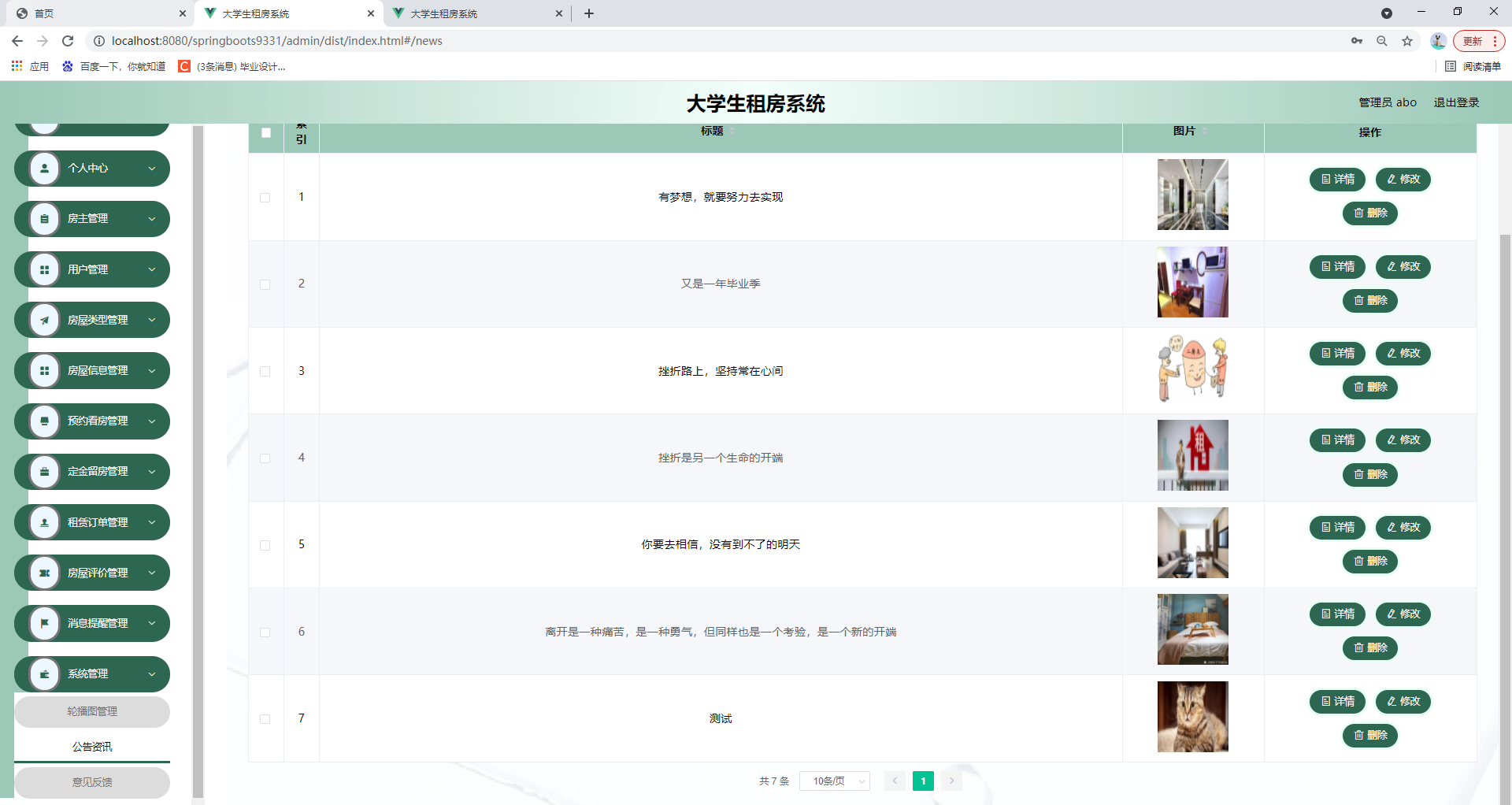
Task: Open the 公告资讯 menu item
Action: pos(91,745)
